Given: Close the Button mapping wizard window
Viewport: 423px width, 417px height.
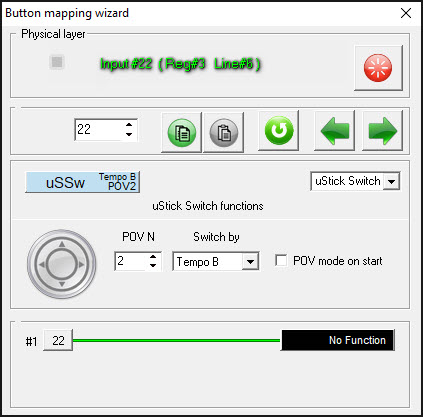Looking at the screenshot, I should (406, 13).
